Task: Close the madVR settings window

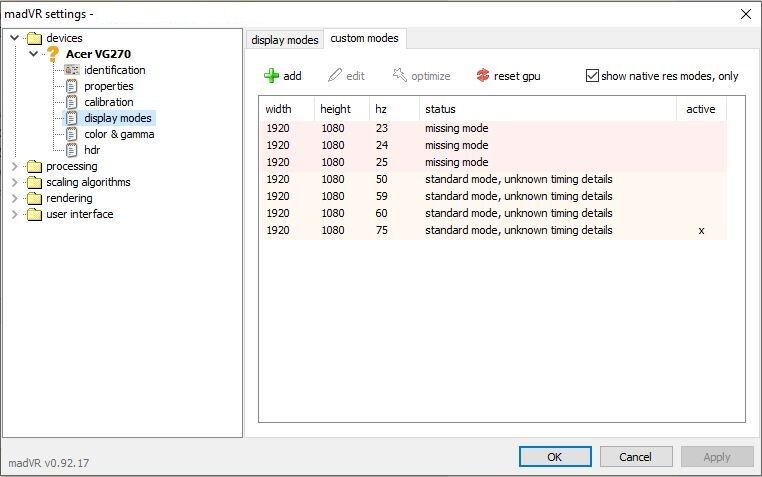Action: pyautogui.click(x=745, y=14)
